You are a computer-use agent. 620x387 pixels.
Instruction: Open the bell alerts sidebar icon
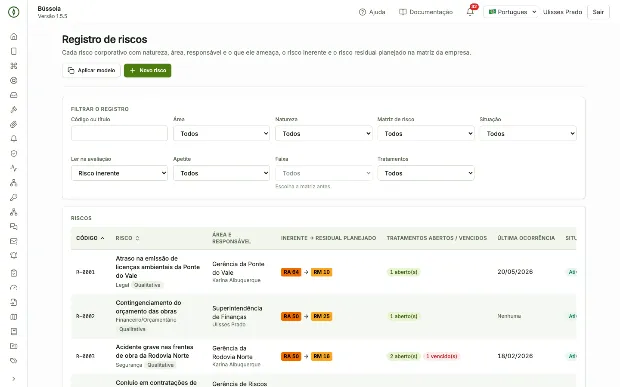[13, 139]
